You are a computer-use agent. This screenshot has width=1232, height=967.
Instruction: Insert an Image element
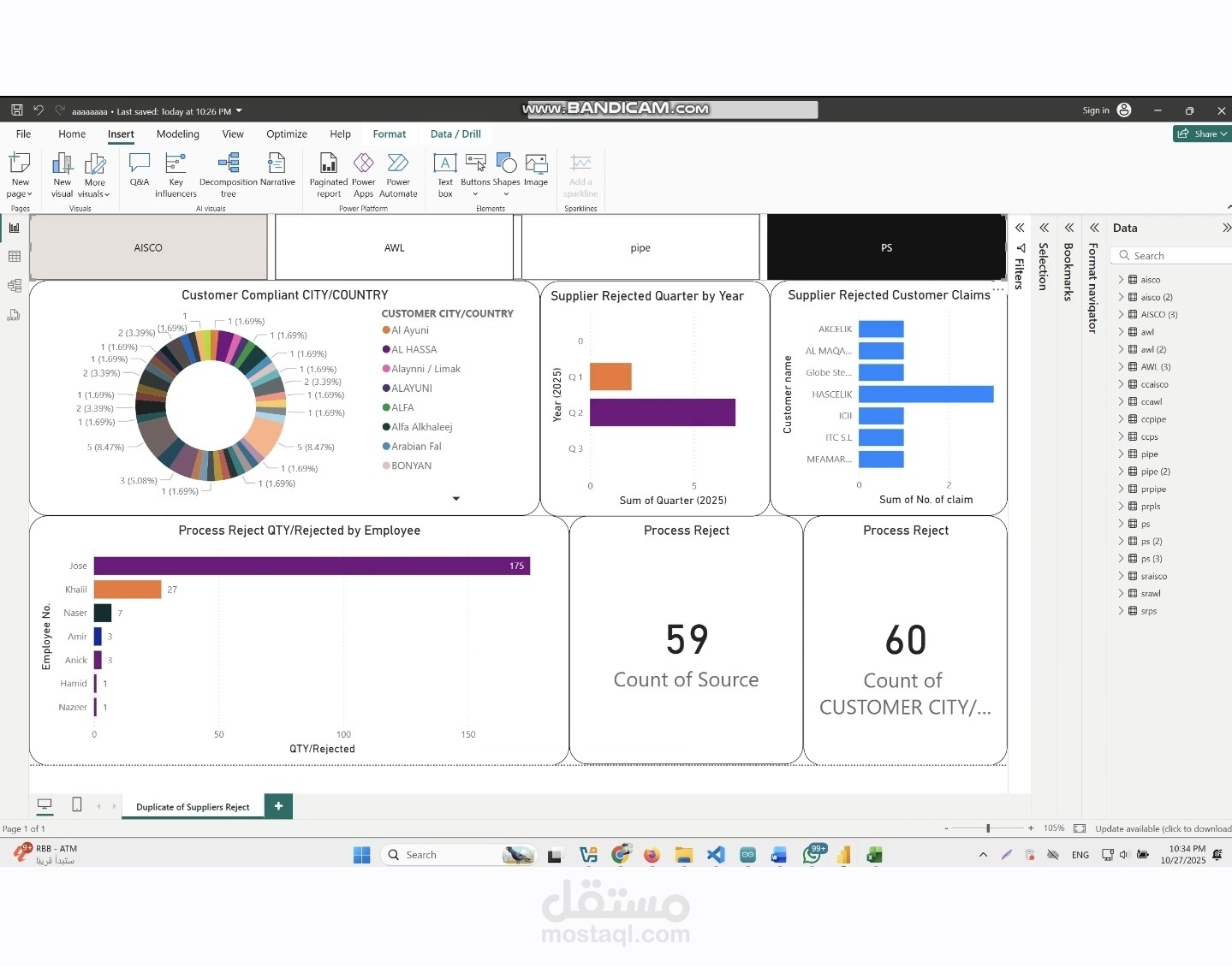pyautogui.click(x=536, y=169)
